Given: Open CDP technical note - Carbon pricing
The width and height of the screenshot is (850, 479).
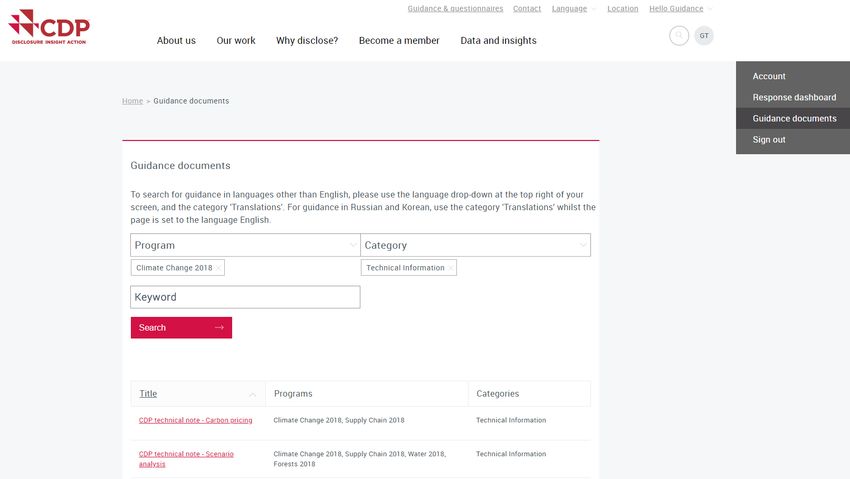Looking at the screenshot, I should (195, 420).
